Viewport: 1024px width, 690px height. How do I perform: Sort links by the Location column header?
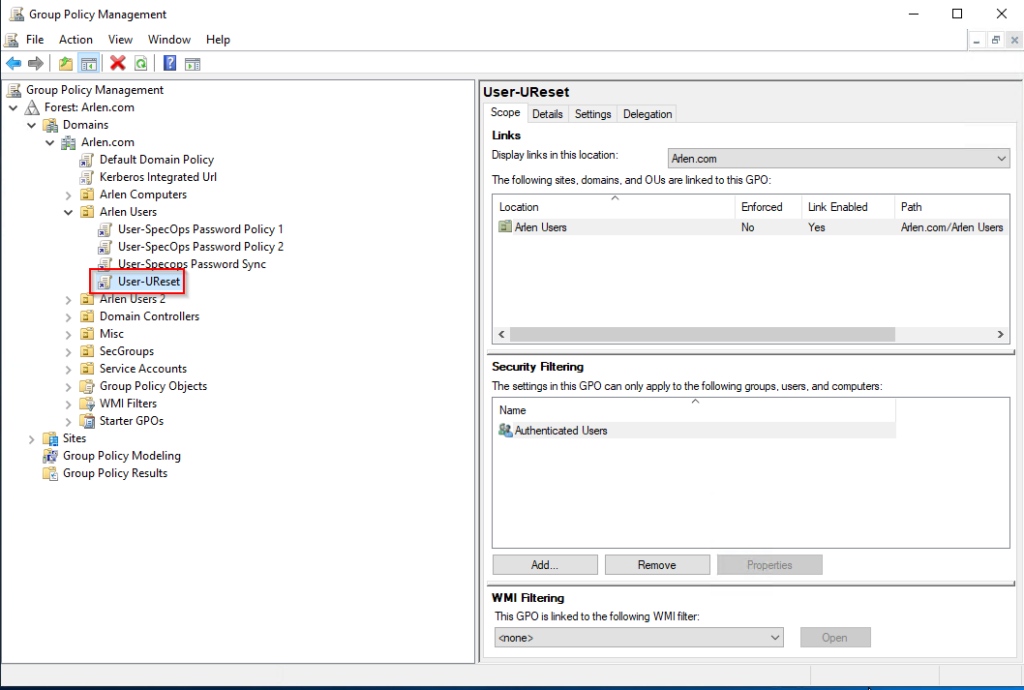614,207
